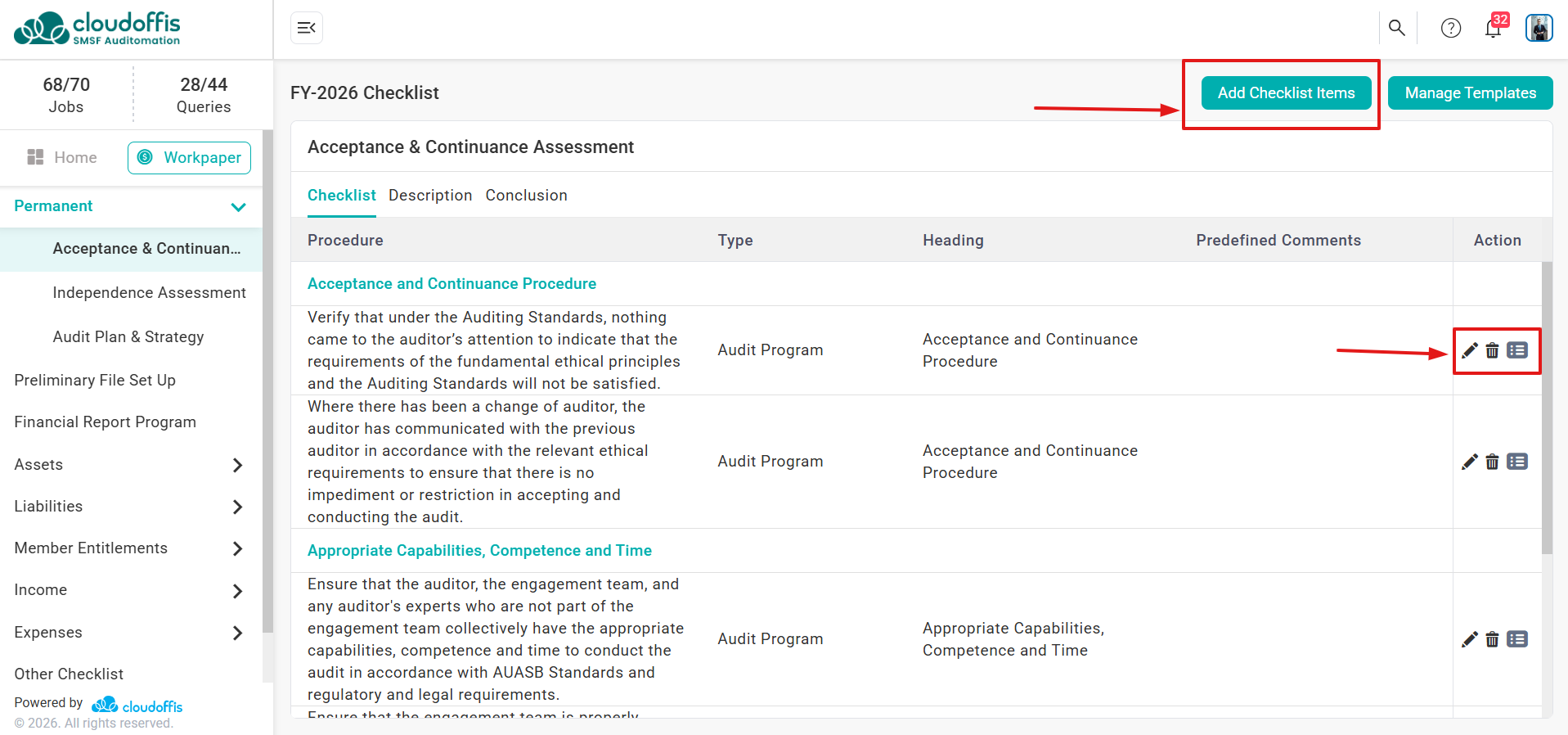Click Add Checklist Items button
Viewport: 1568px width, 735px height.
click(1286, 93)
